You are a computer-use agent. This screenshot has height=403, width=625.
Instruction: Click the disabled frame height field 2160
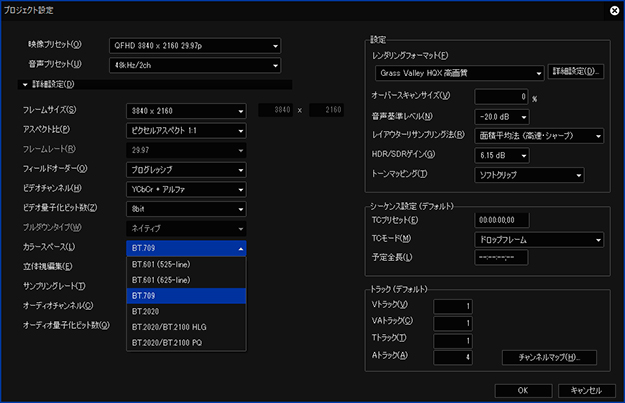click(326, 110)
